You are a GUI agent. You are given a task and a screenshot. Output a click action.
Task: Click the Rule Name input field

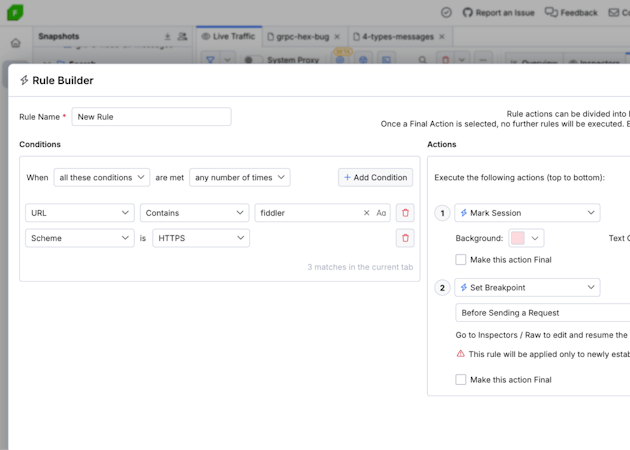[151, 117]
